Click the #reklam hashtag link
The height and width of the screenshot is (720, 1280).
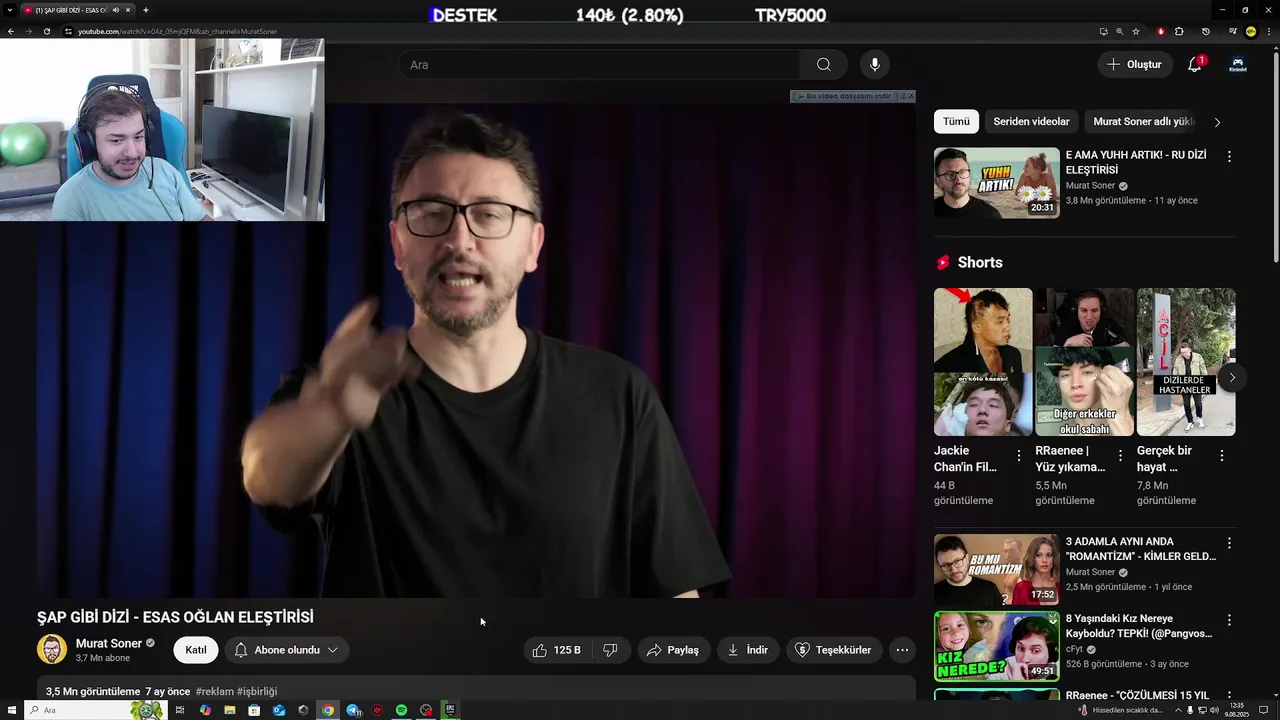coord(214,691)
